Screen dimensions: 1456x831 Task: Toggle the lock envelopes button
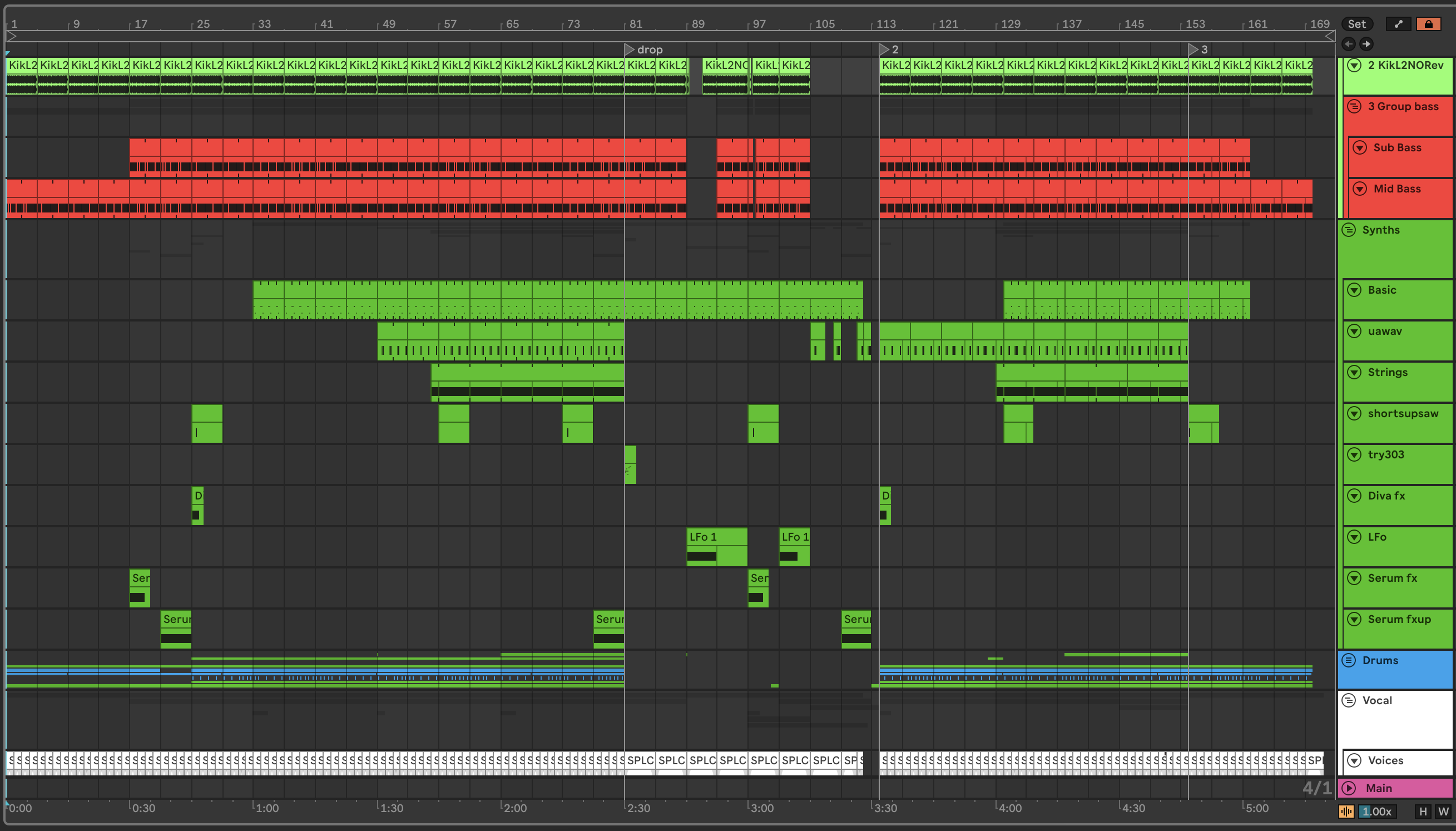pyautogui.click(x=1428, y=24)
